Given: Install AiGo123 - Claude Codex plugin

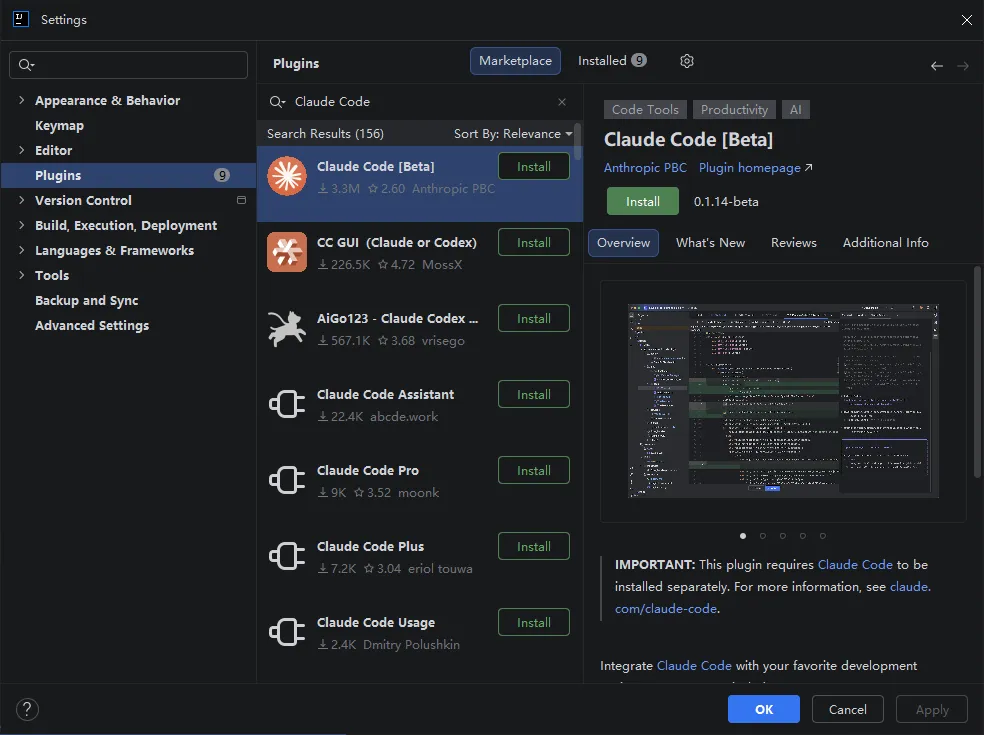Looking at the screenshot, I should point(534,318).
